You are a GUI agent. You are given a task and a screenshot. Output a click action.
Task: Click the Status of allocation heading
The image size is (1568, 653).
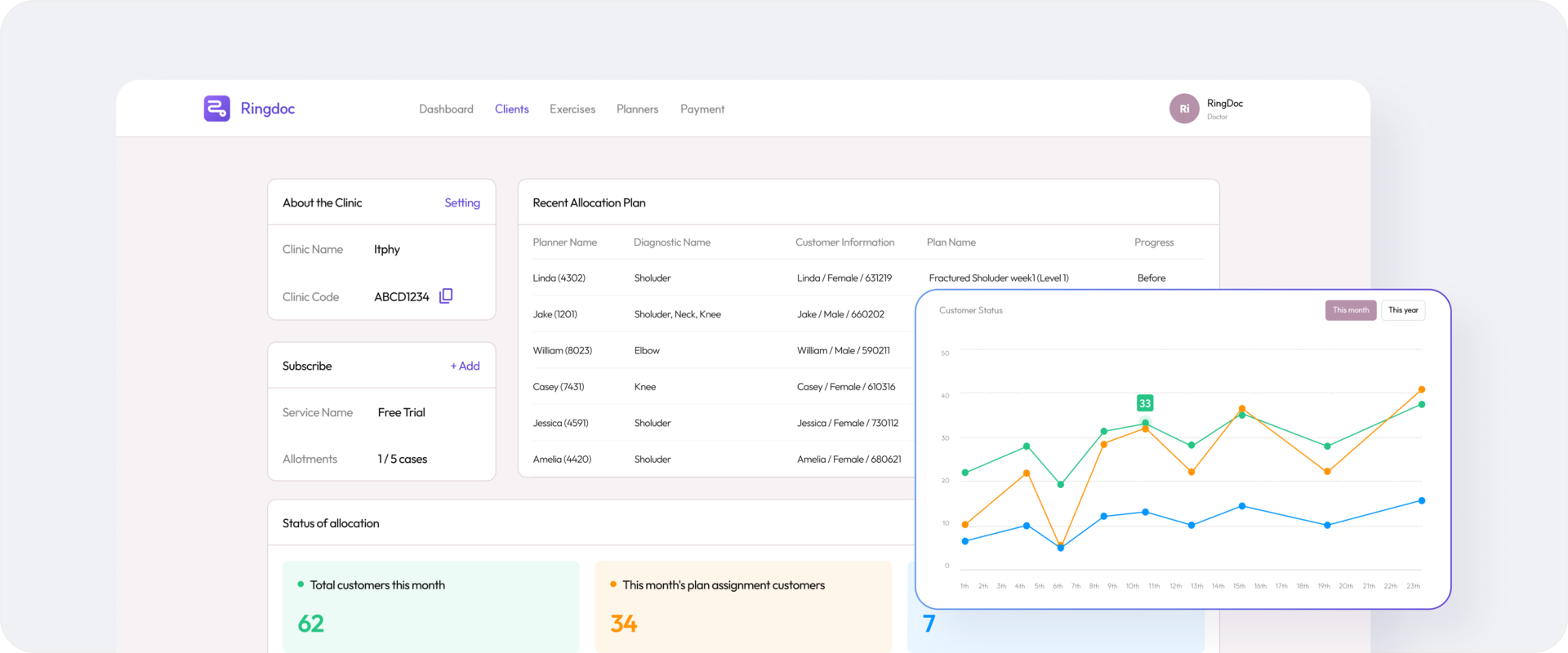[331, 523]
